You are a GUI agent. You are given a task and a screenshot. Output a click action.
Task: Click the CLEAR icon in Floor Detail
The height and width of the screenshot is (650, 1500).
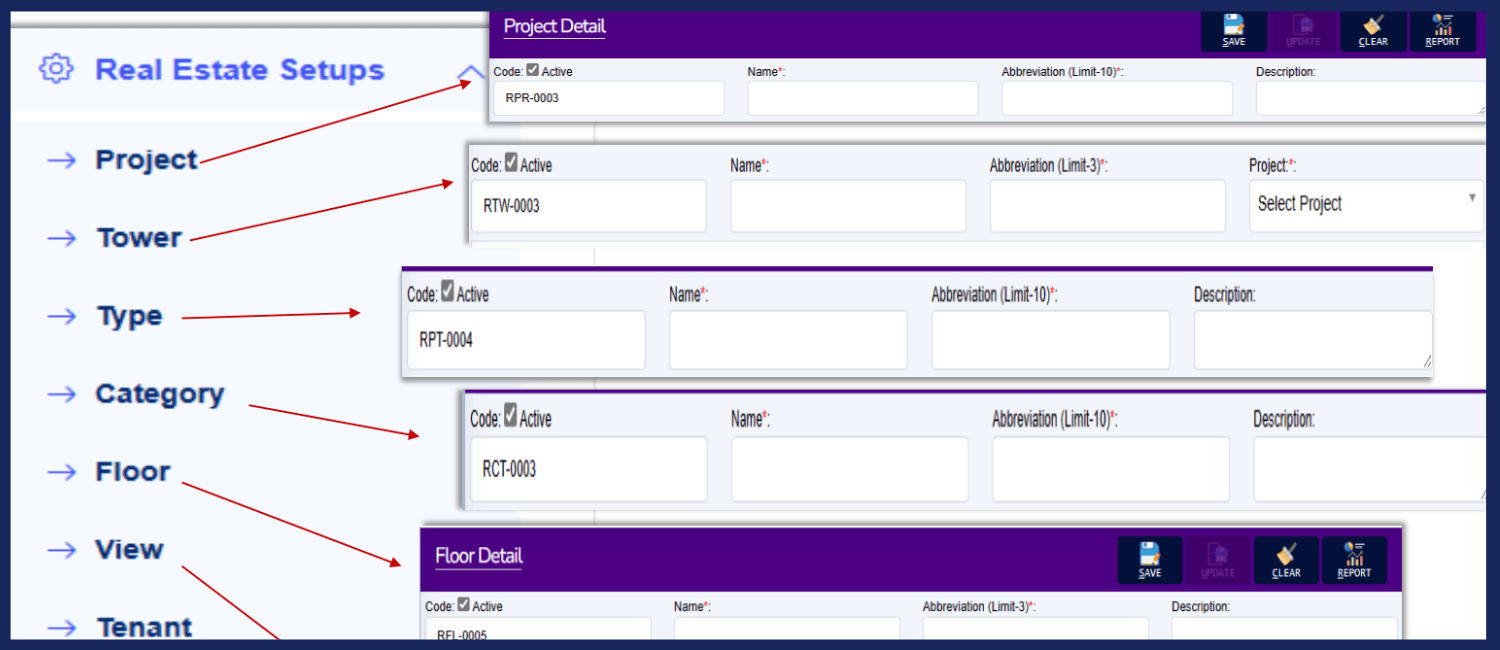1286,559
